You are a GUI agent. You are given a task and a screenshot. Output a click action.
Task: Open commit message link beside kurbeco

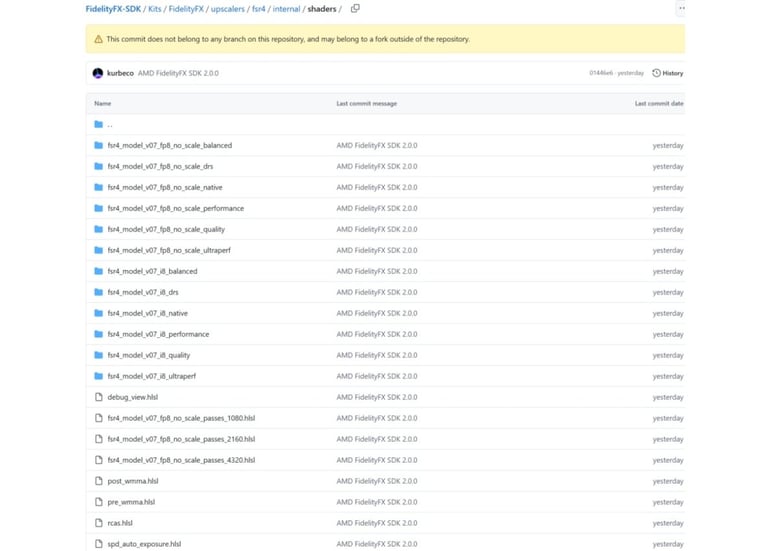[178, 73]
